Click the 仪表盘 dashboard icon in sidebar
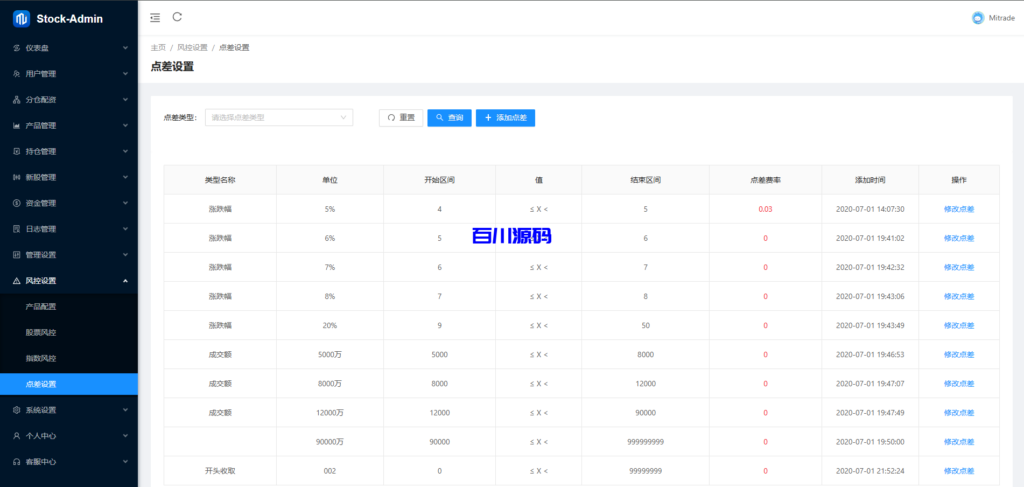The width and height of the screenshot is (1024, 487). pyautogui.click(x=16, y=47)
